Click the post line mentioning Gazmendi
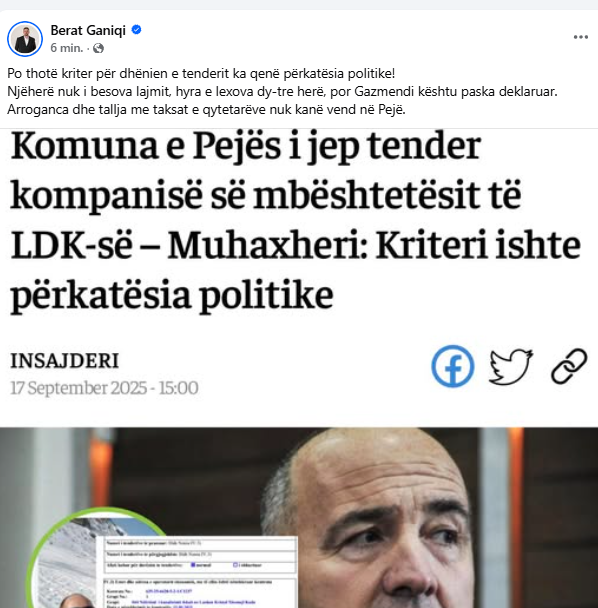 pos(282,92)
